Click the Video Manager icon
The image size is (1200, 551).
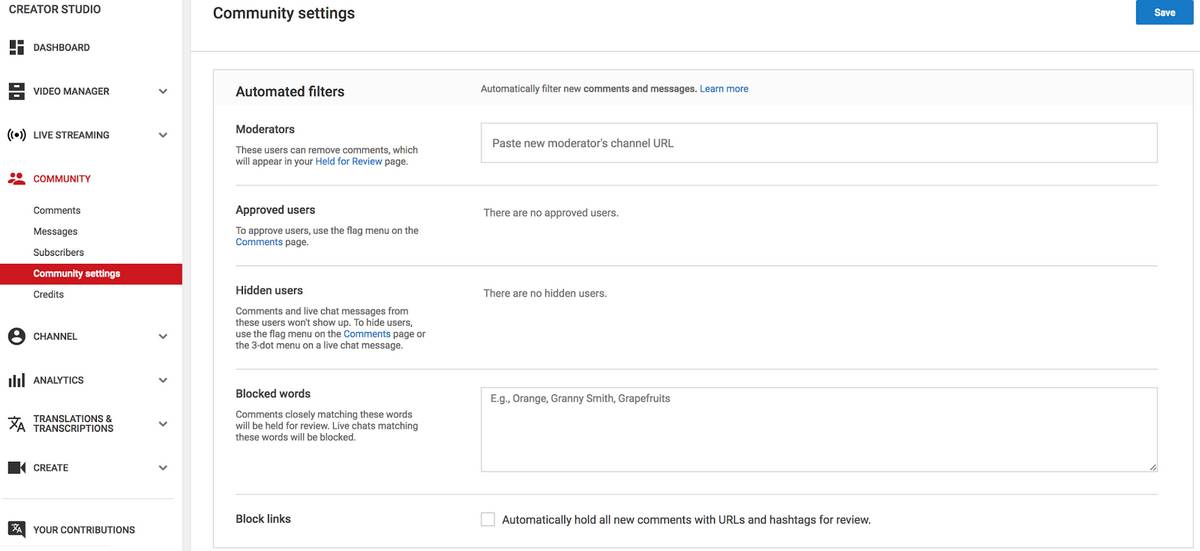click(x=16, y=91)
